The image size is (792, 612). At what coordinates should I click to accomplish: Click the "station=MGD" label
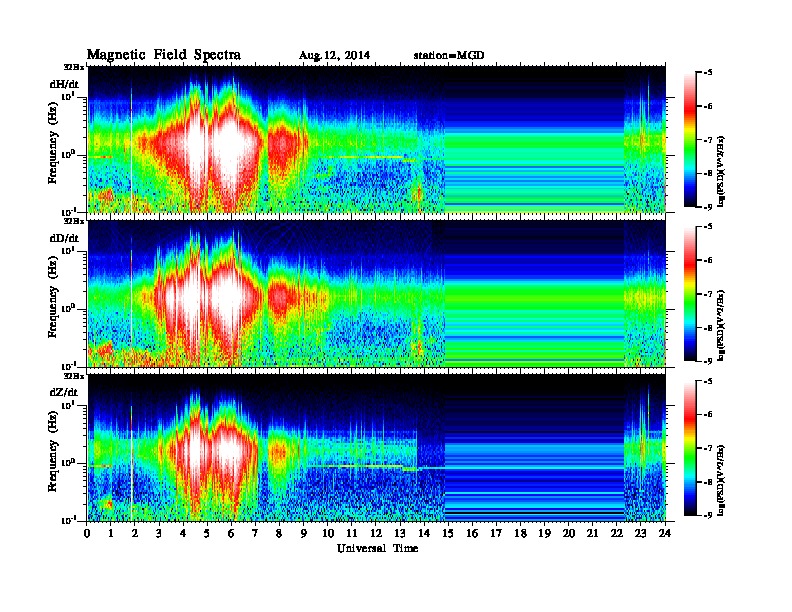pos(449,56)
